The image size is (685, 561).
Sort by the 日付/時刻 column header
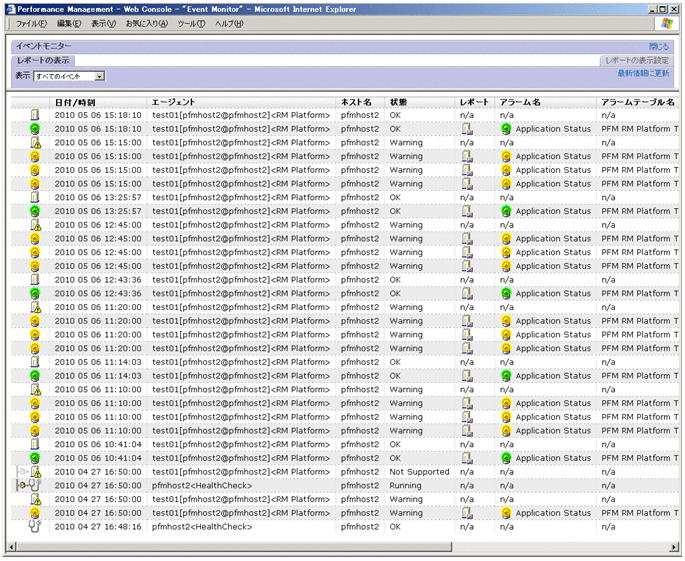pyautogui.click(x=75, y=102)
